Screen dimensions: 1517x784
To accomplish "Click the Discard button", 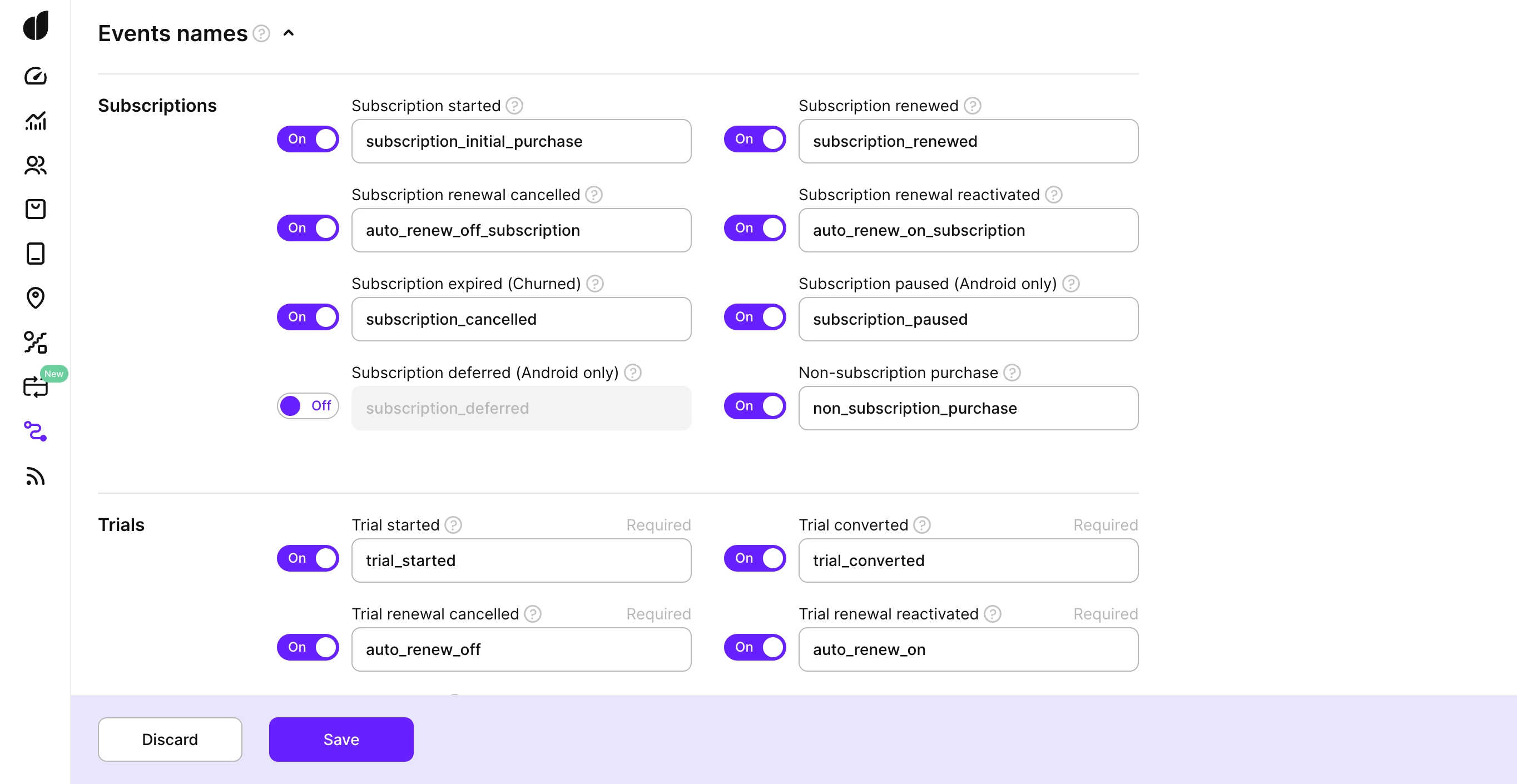I will (x=170, y=739).
